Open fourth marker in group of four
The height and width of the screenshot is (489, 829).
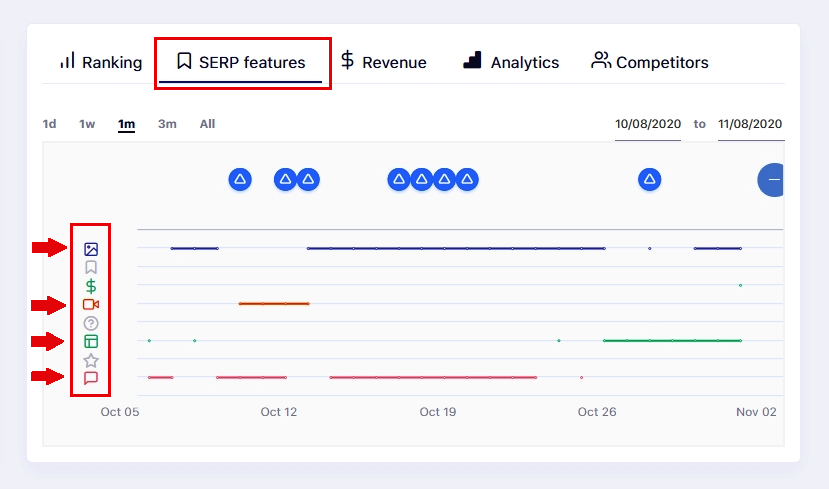pos(467,180)
